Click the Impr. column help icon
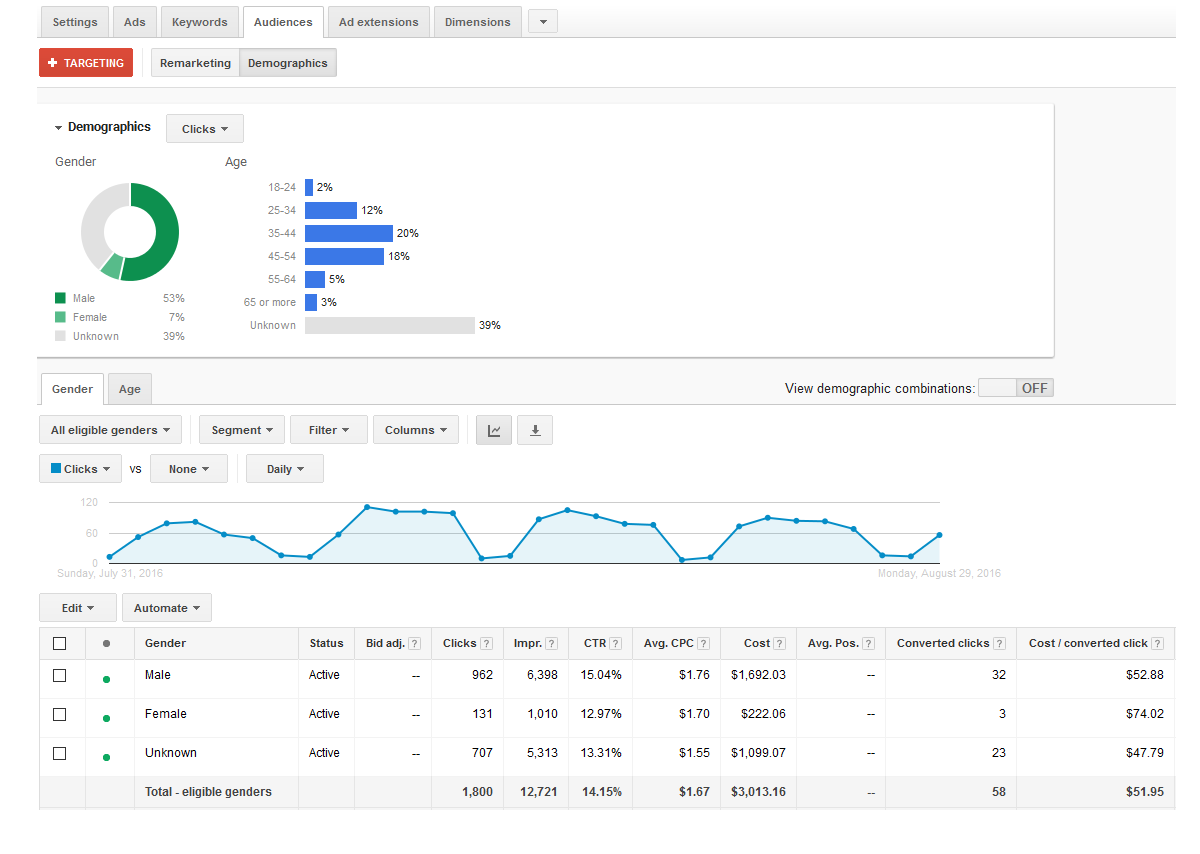 pos(551,643)
